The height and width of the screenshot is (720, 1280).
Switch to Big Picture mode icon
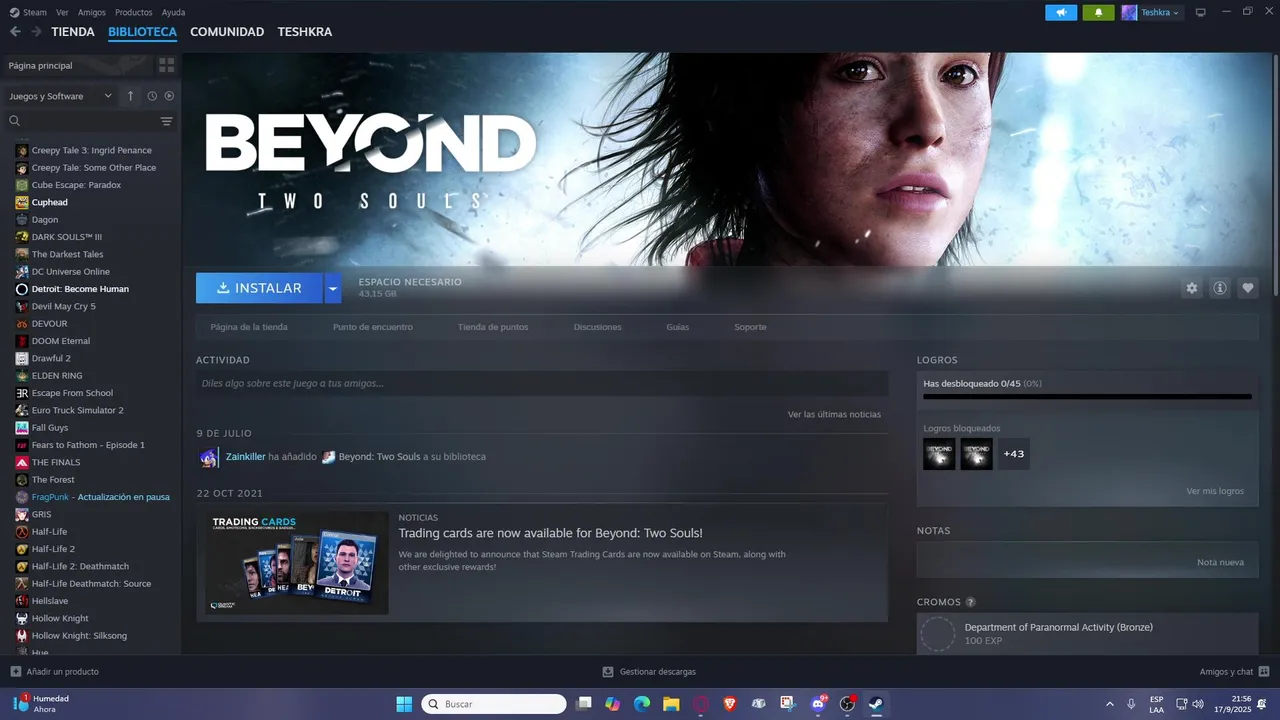click(x=1200, y=13)
